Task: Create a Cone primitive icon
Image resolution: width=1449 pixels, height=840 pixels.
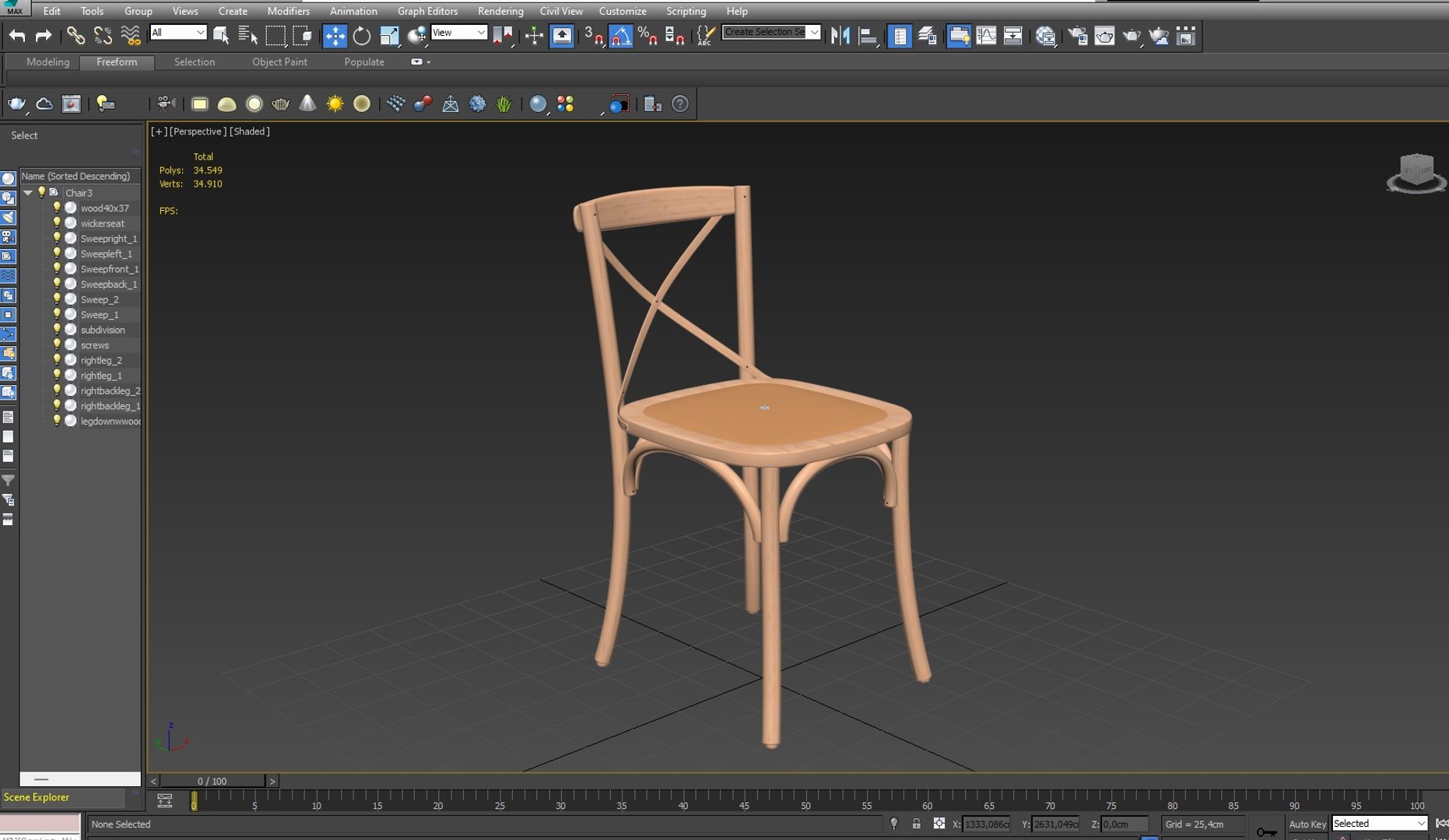Action: click(x=308, y=103)
